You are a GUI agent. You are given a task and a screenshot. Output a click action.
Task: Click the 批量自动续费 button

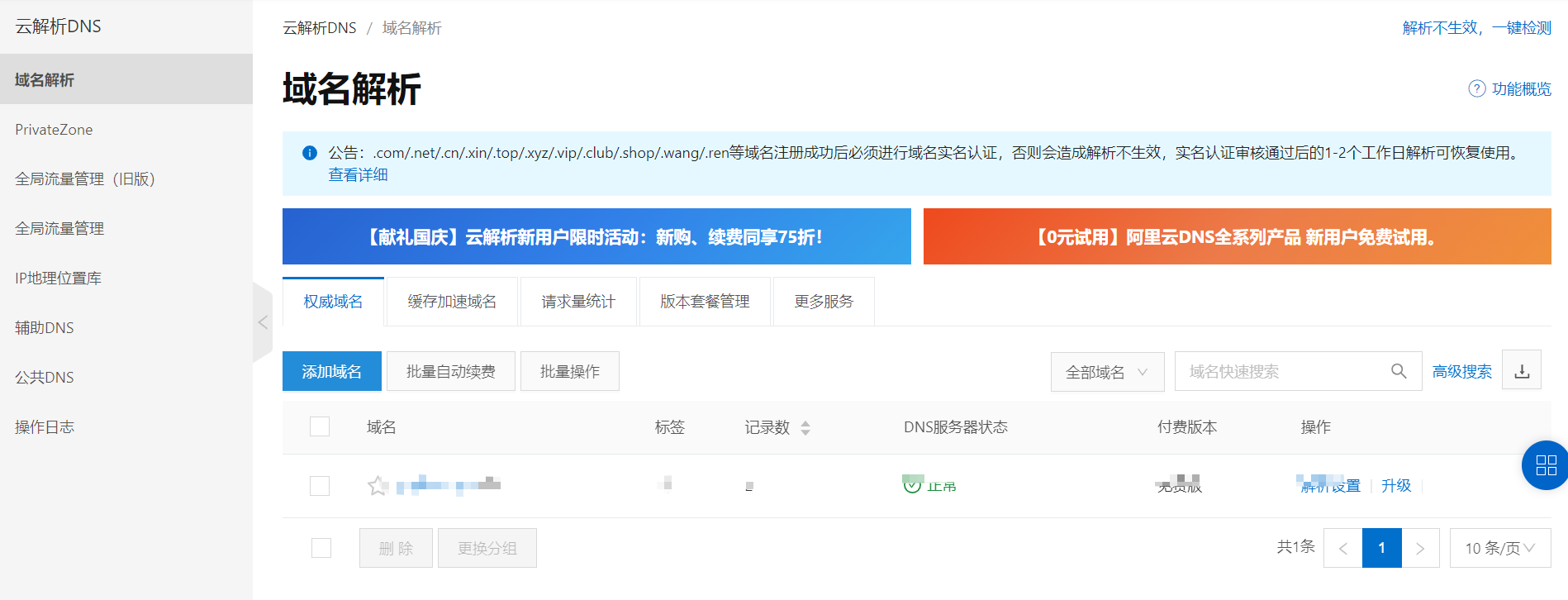451,371
